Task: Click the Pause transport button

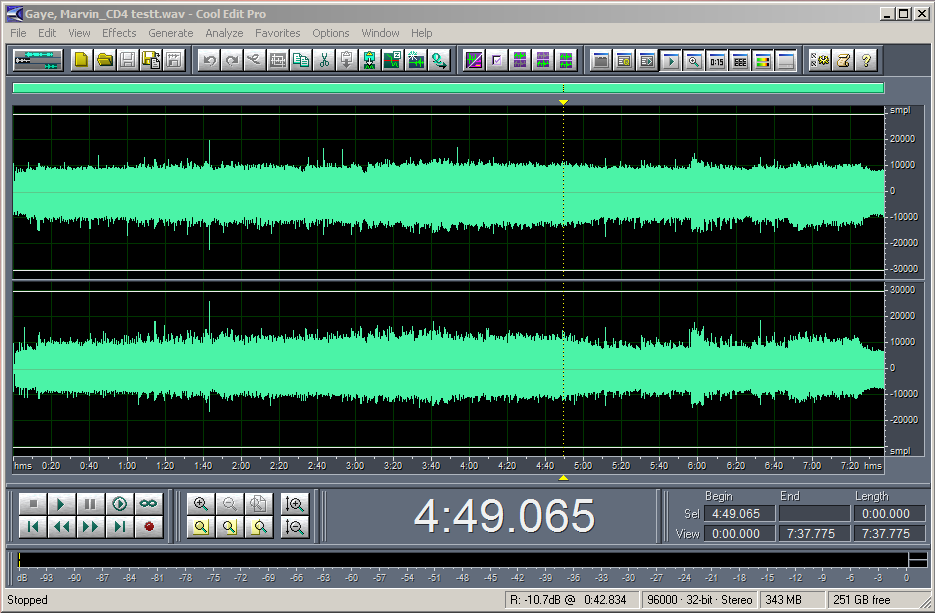Action: point(90,504)
